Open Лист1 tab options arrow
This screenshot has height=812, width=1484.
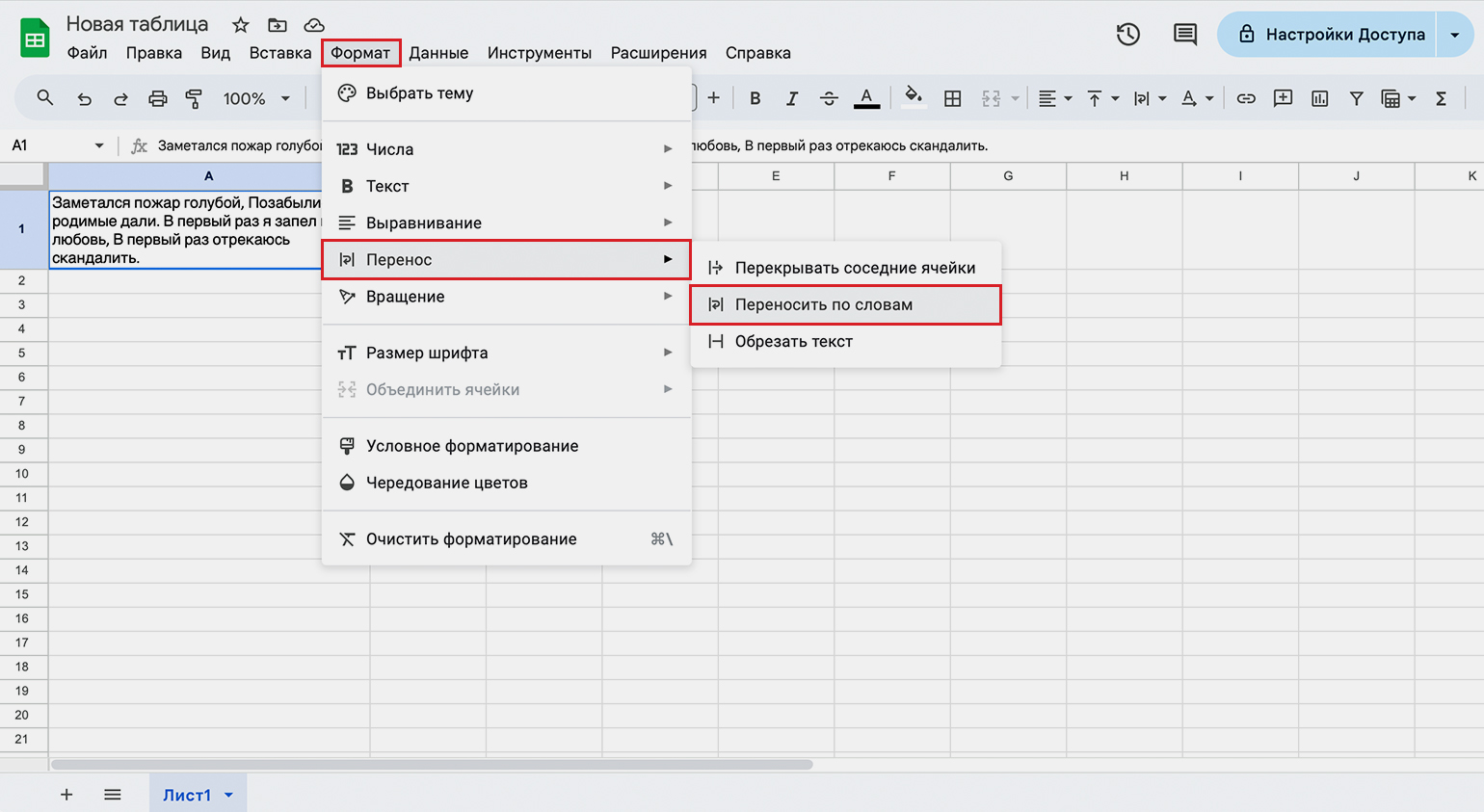pos(229,796)
